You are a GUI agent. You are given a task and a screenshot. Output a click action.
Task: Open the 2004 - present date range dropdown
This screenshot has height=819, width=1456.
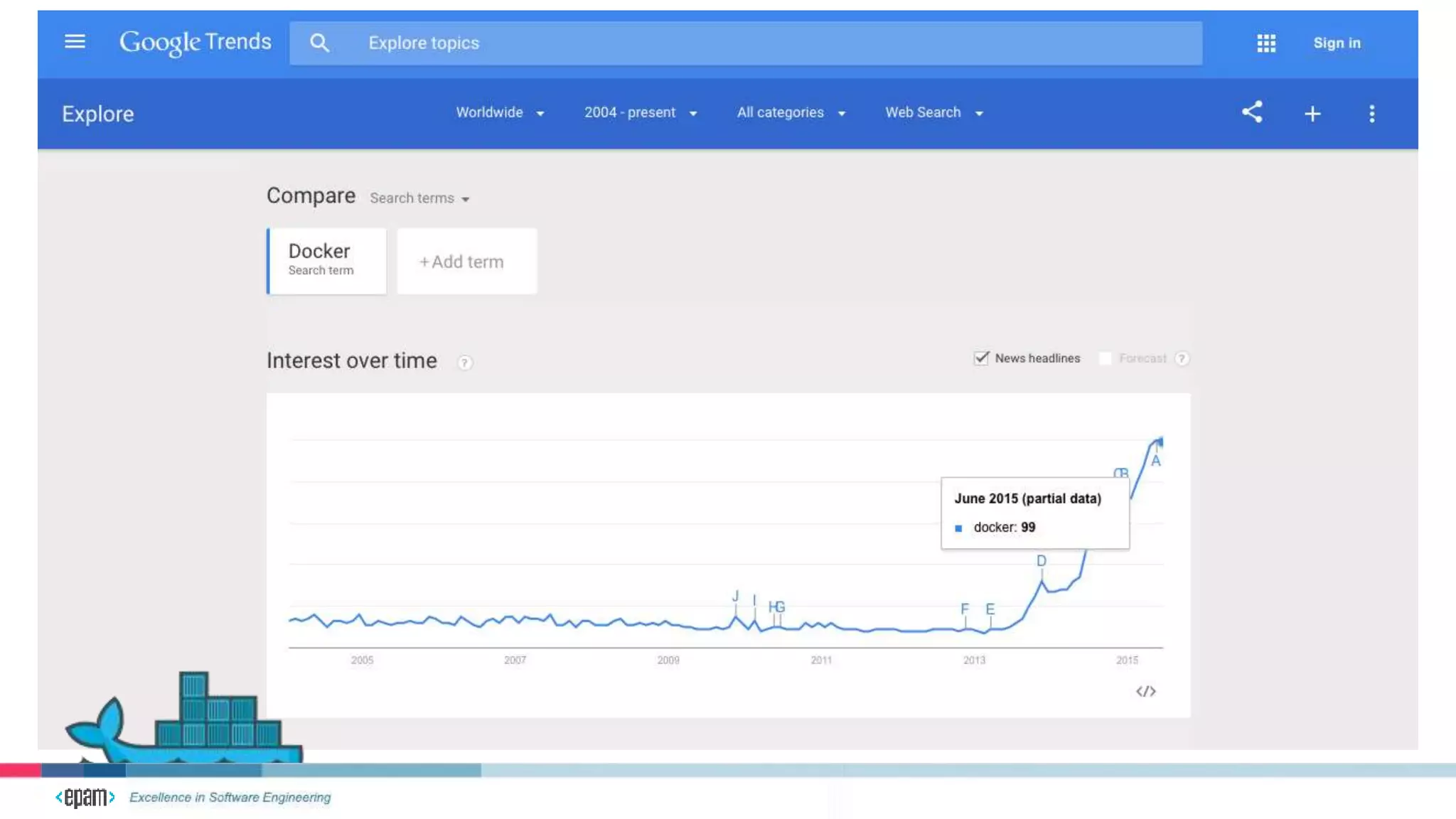[x=640, y=112]
